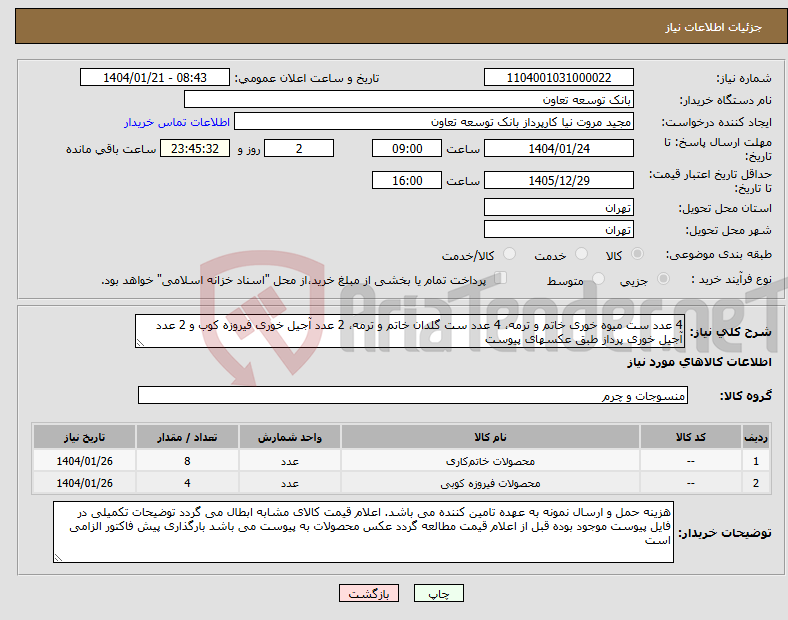Click the توضیحات خریدار label

(x=725, y=533)
